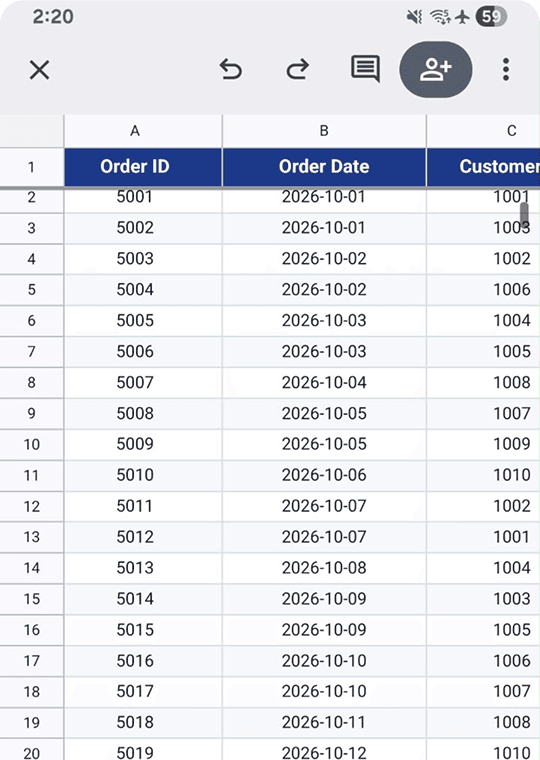Select the Order Date header cell
The width and height of the screenshot is (540, 760).
tap(324, 167)
